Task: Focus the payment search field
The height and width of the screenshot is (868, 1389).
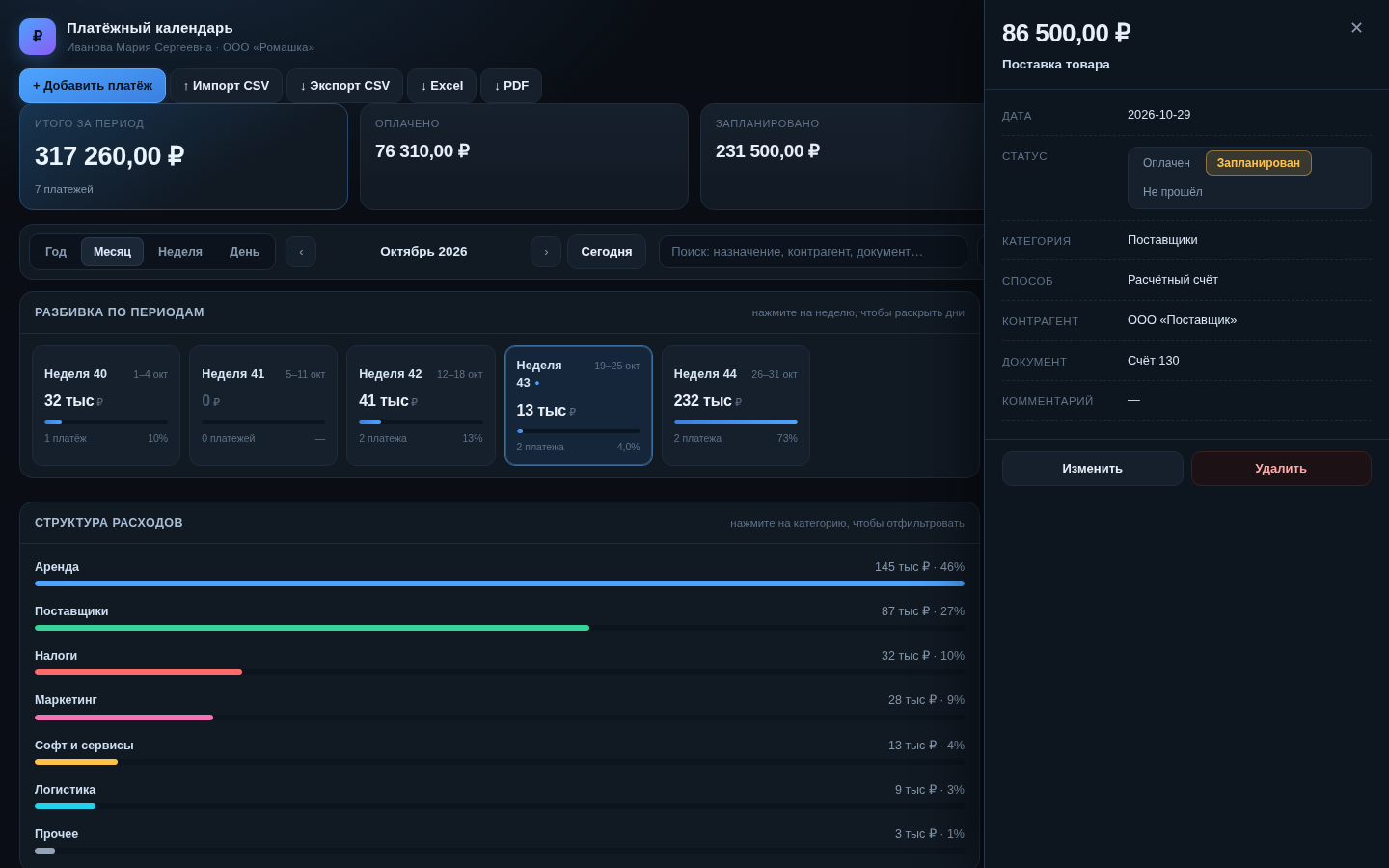Action: coord(813,252)
